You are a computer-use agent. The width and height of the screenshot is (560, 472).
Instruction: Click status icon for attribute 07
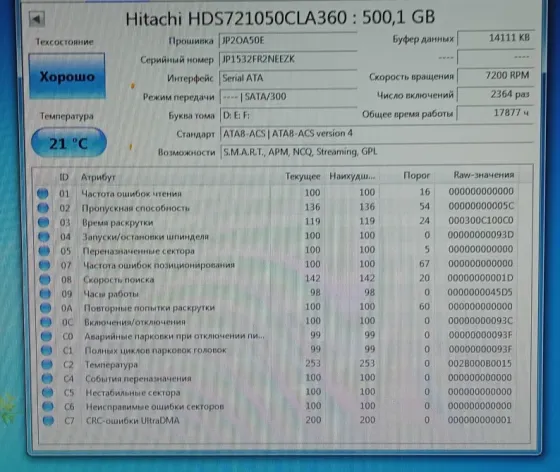tap(45, 265)
